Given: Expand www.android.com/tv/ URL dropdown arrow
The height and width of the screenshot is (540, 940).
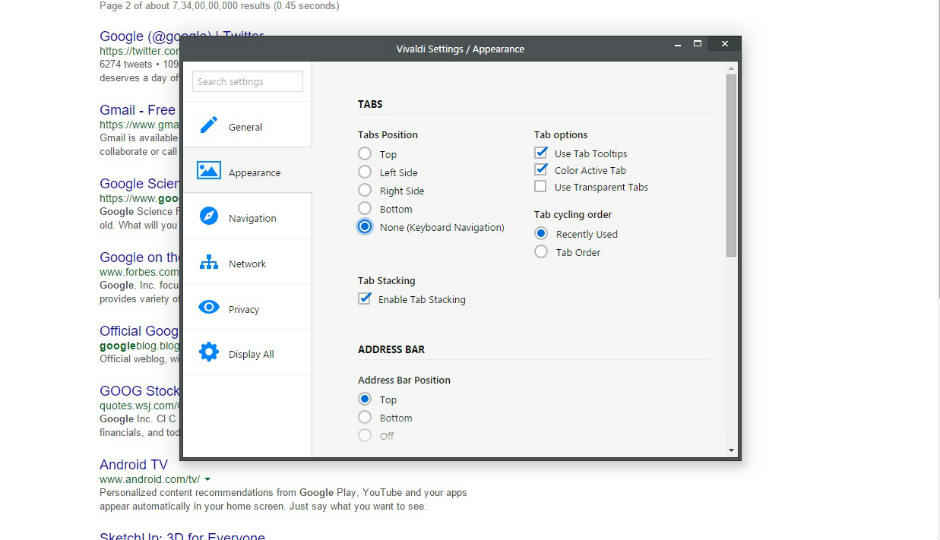Looking at the screenshot, I should [207, 479].
